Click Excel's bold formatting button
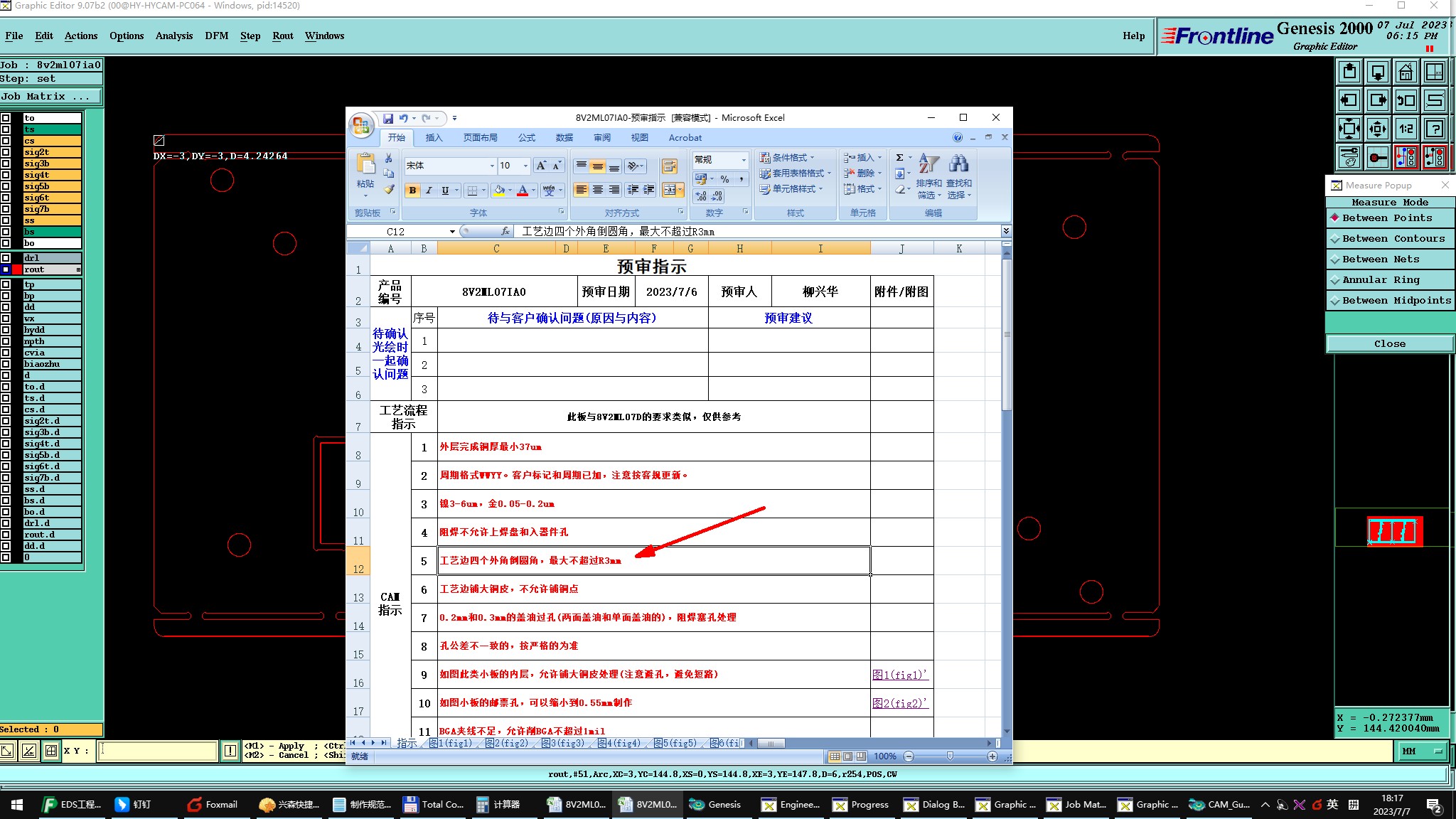This screenshot has height=819, width=1456. [x=412, y=190]
